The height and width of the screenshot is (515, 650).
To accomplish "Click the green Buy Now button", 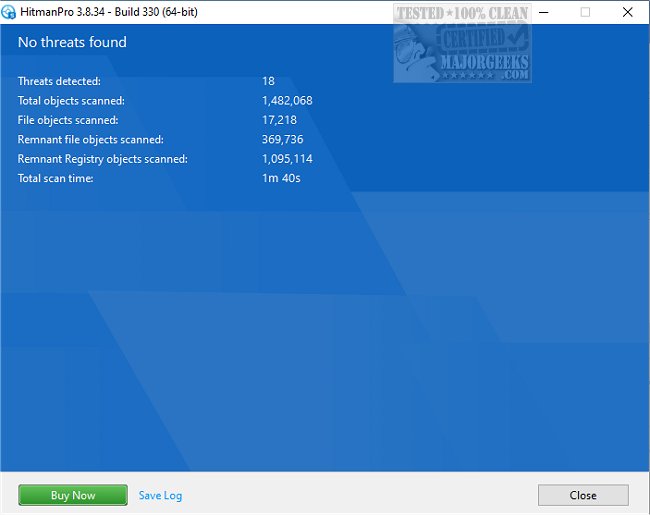I will point(73,495).
